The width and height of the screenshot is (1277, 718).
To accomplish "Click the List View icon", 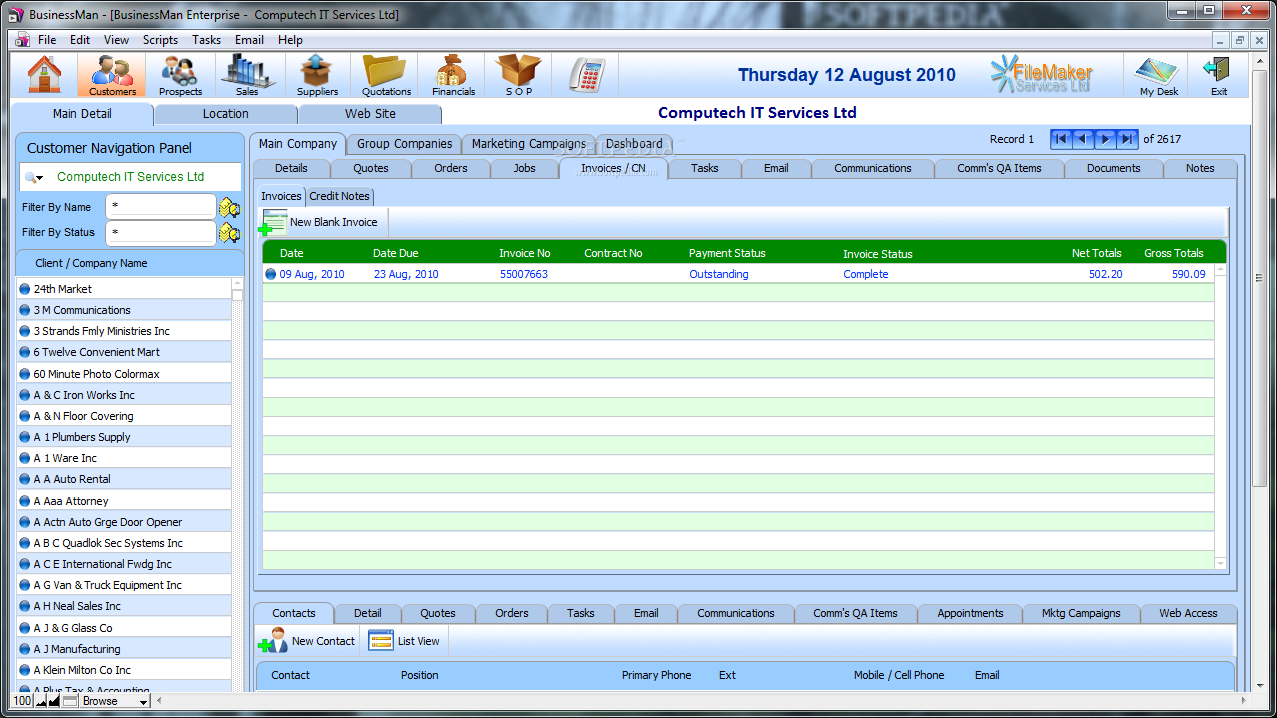I will [x=381, y=641].
